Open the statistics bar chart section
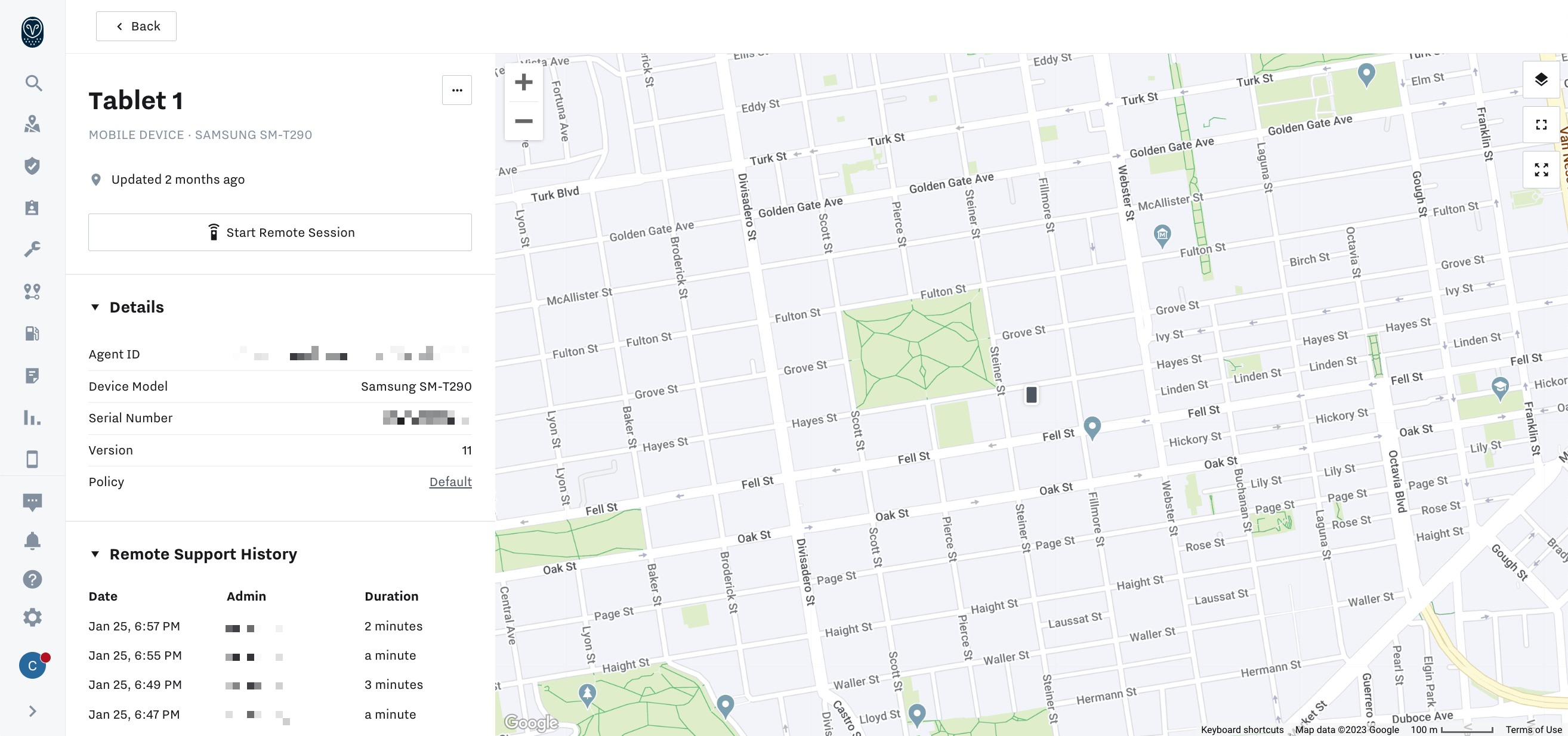Viewport: 1568px width, 736px height. point(32,419)
